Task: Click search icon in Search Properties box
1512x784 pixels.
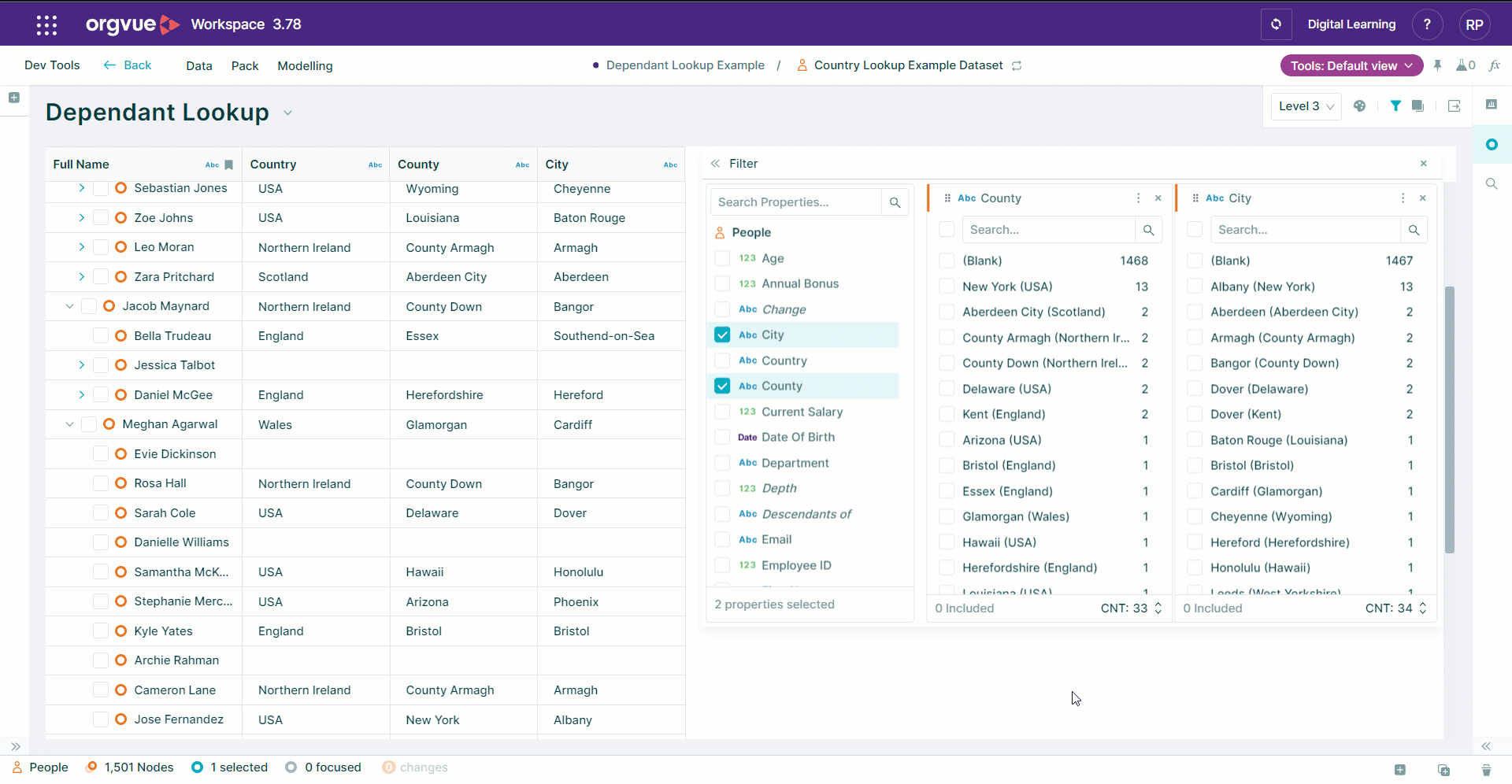Action: (x=895, y=202)
